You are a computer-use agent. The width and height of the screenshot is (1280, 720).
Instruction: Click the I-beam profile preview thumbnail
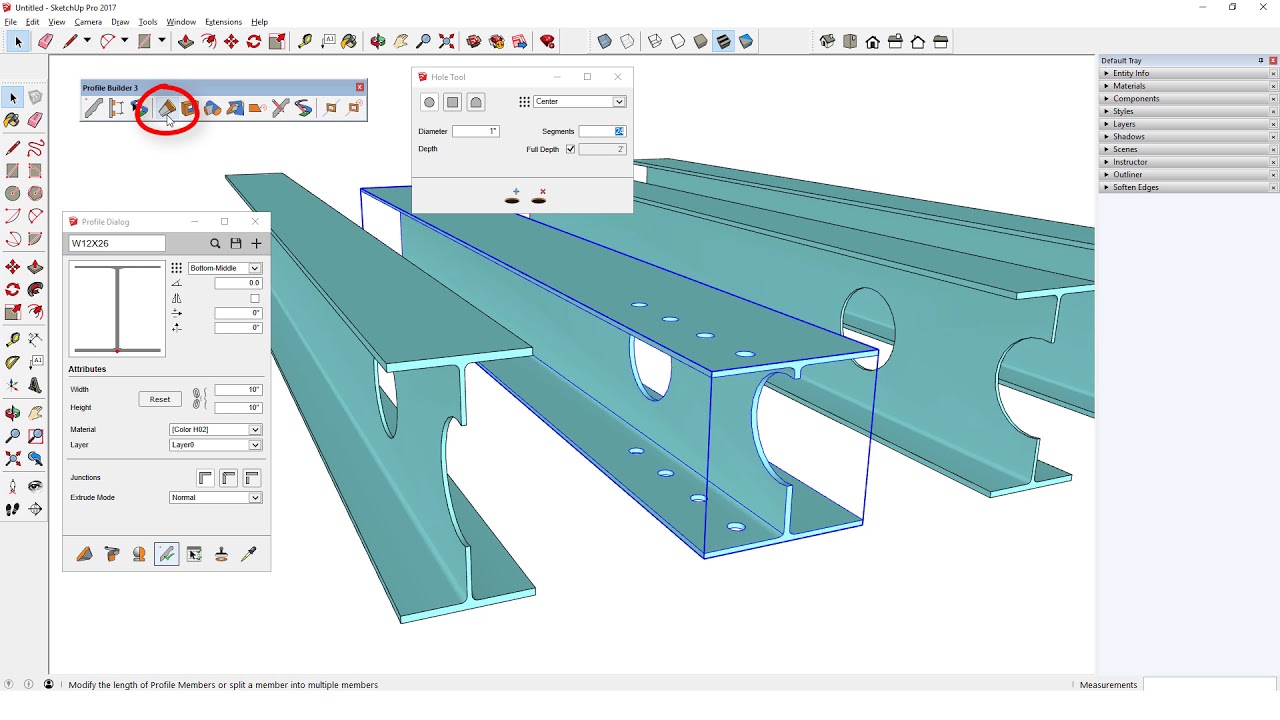click(117, 308)
